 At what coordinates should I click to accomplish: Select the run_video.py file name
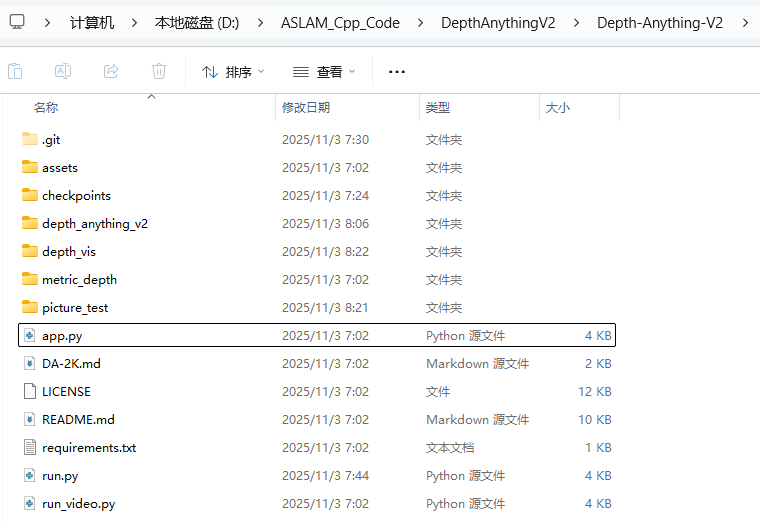(x=79, y=504)
